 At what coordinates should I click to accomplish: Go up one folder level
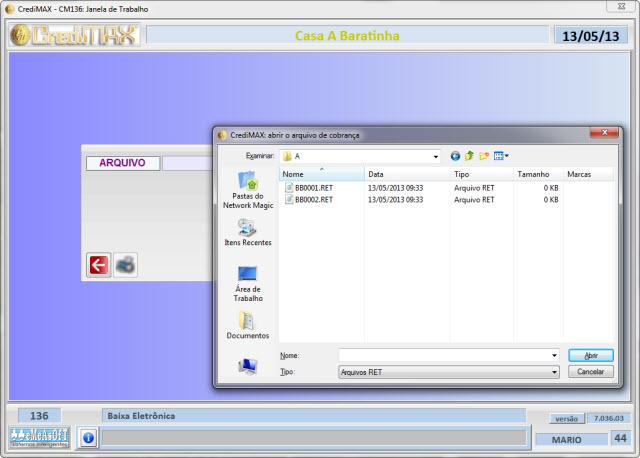470,156
